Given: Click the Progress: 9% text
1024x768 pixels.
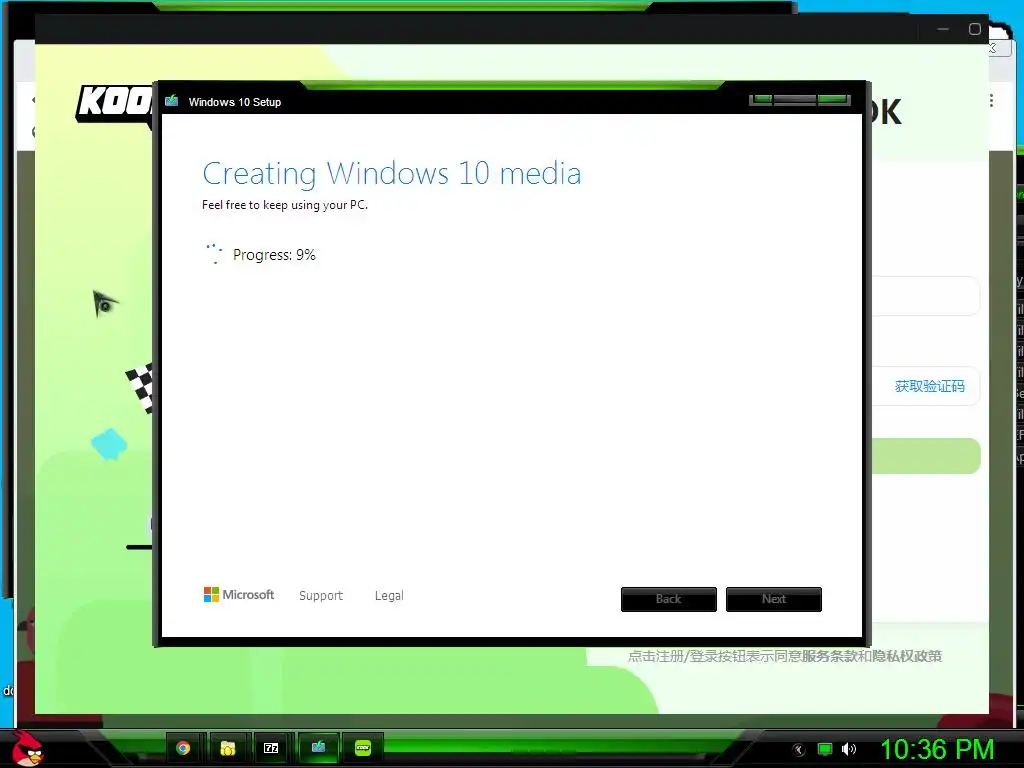Looking at the screenshot, I should coord(274,255).
